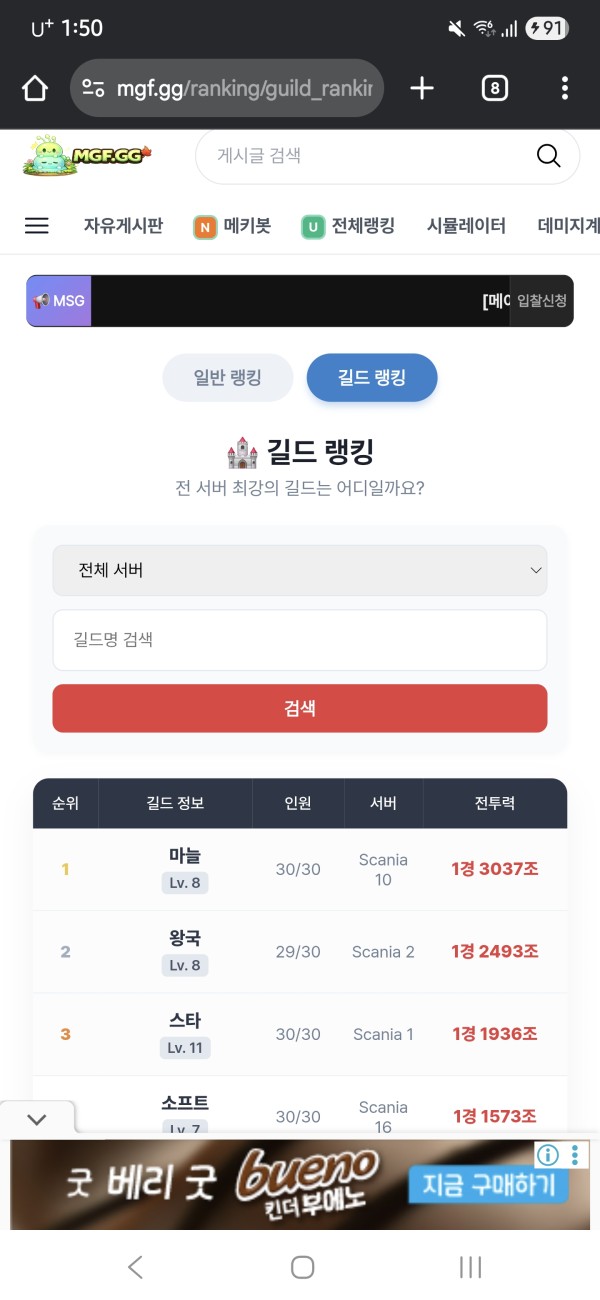
Task: Tap the browser home icon
Action: [x=35, y=89]
